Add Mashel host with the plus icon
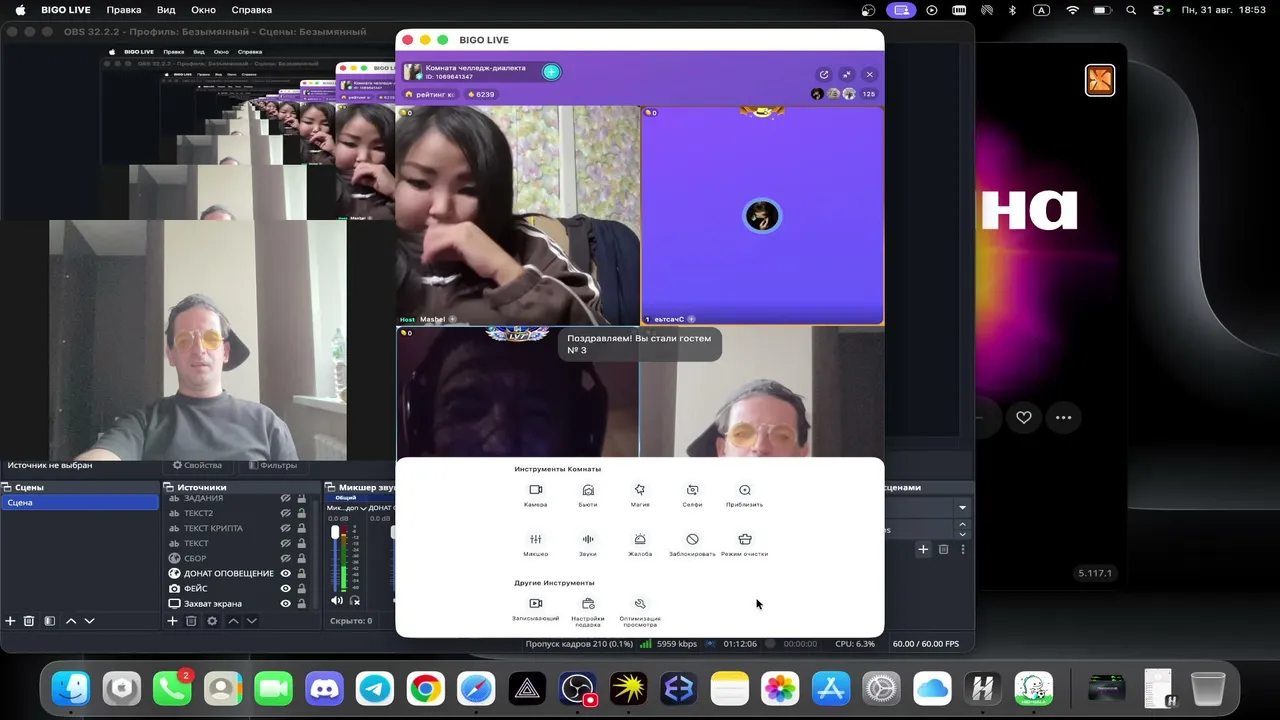 tap(453, 320)
